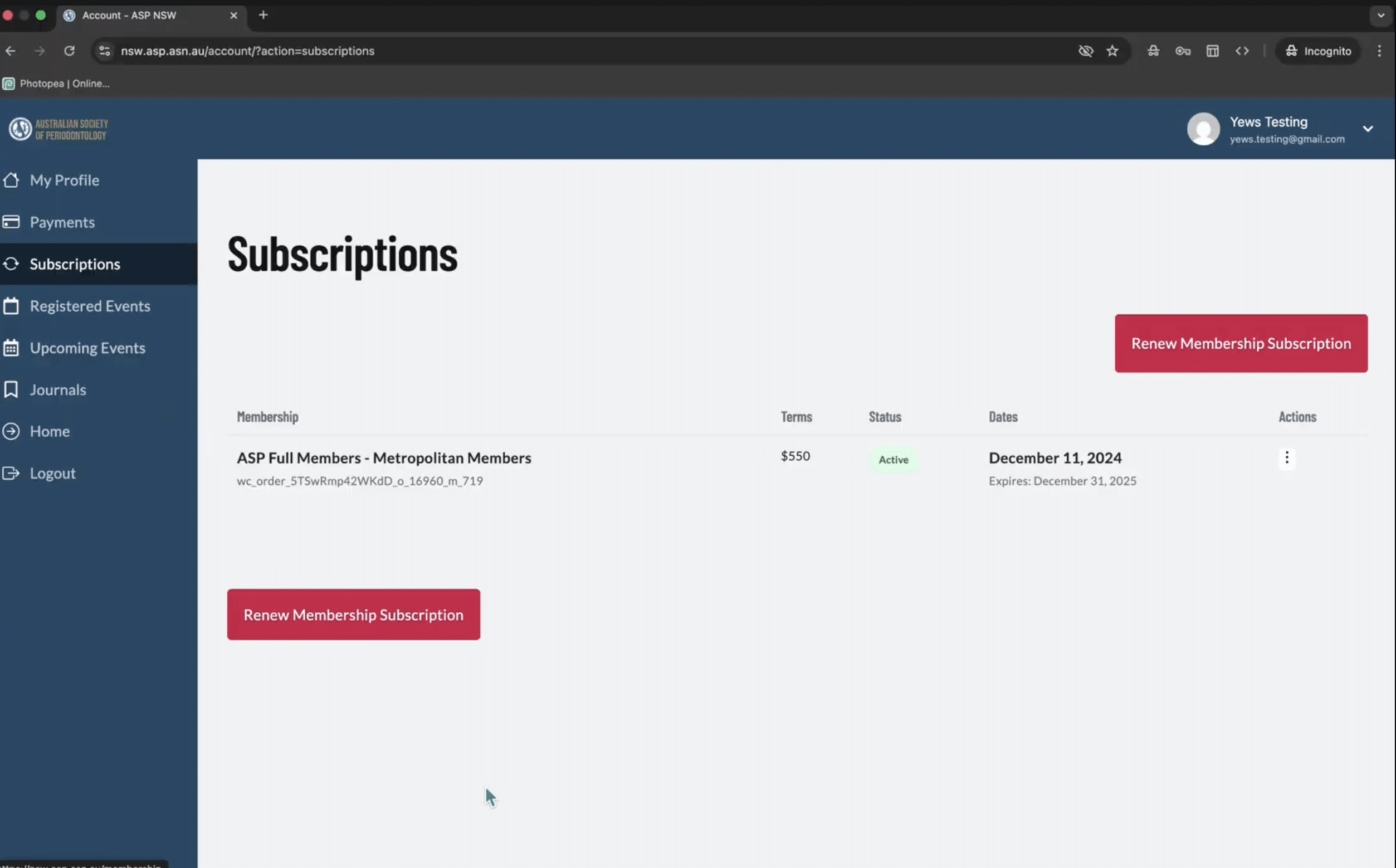This screenshot has width=1396, height=868.
Task: Bookmark page with the star icon
Action: click(x=1112, y=51)
